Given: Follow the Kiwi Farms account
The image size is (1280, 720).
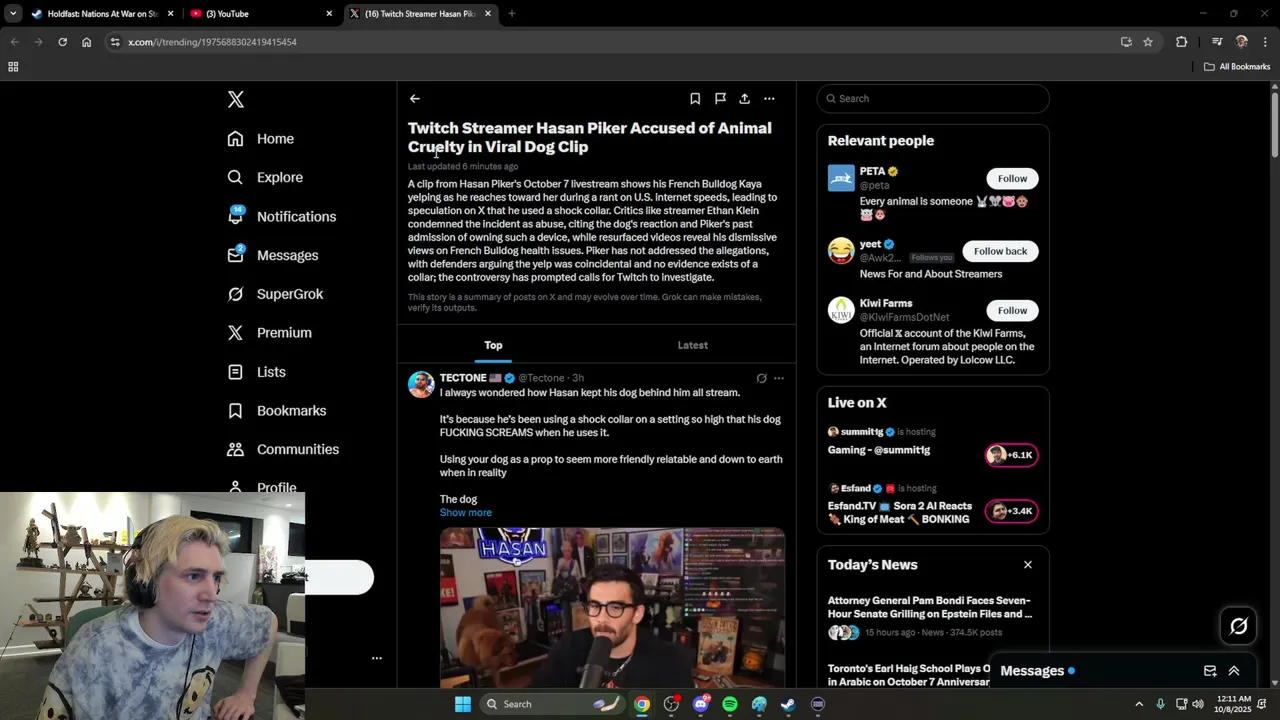Looking at the screenshot, I should (1012, 310).
